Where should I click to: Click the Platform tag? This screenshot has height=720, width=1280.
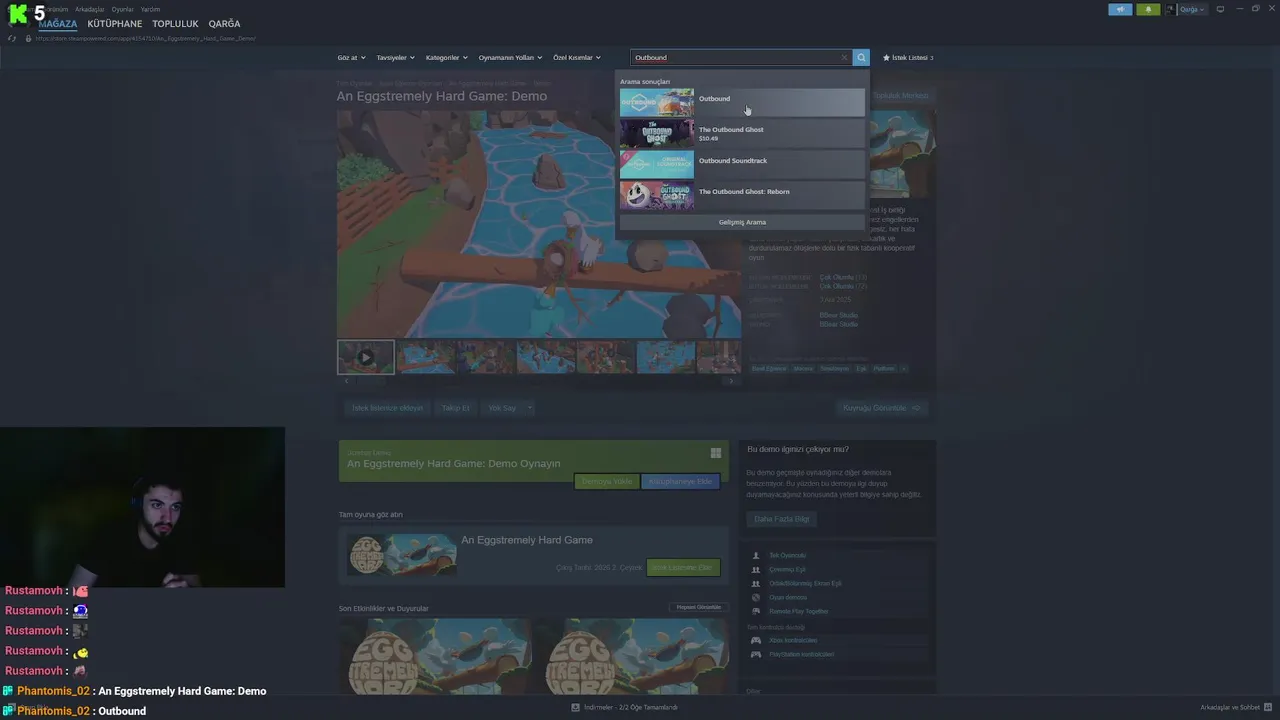[884, 368]
